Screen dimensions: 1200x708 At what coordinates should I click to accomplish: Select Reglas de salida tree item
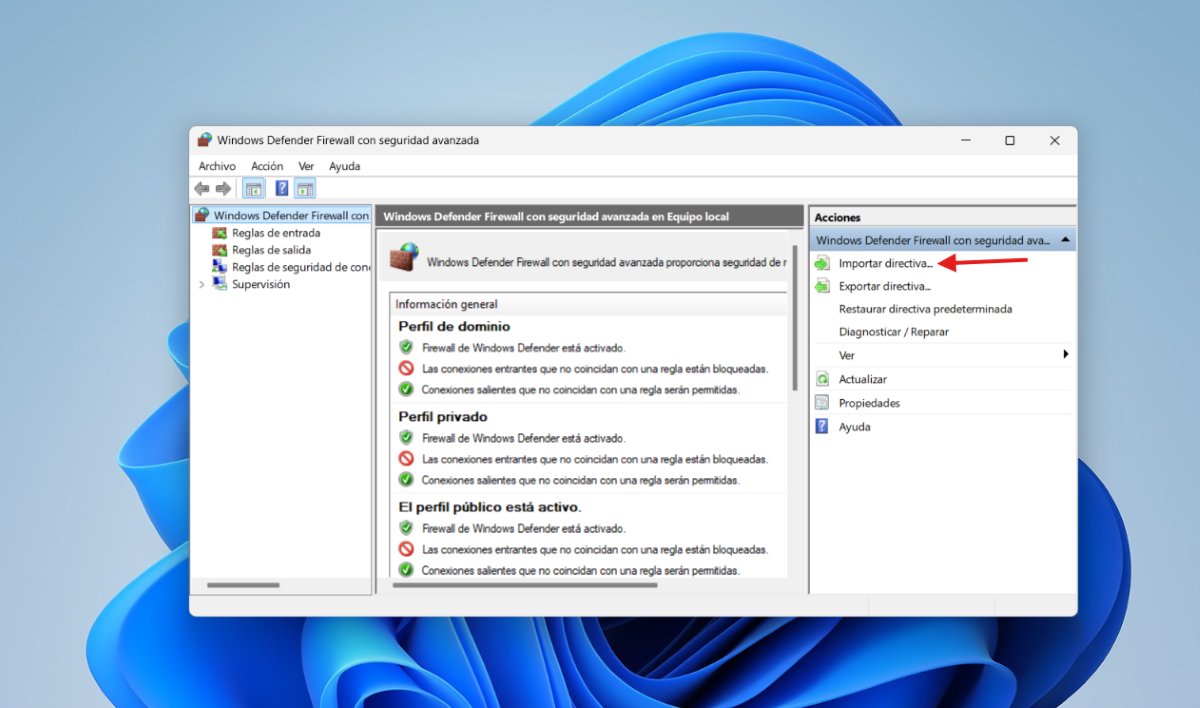(x=271, y=250)
